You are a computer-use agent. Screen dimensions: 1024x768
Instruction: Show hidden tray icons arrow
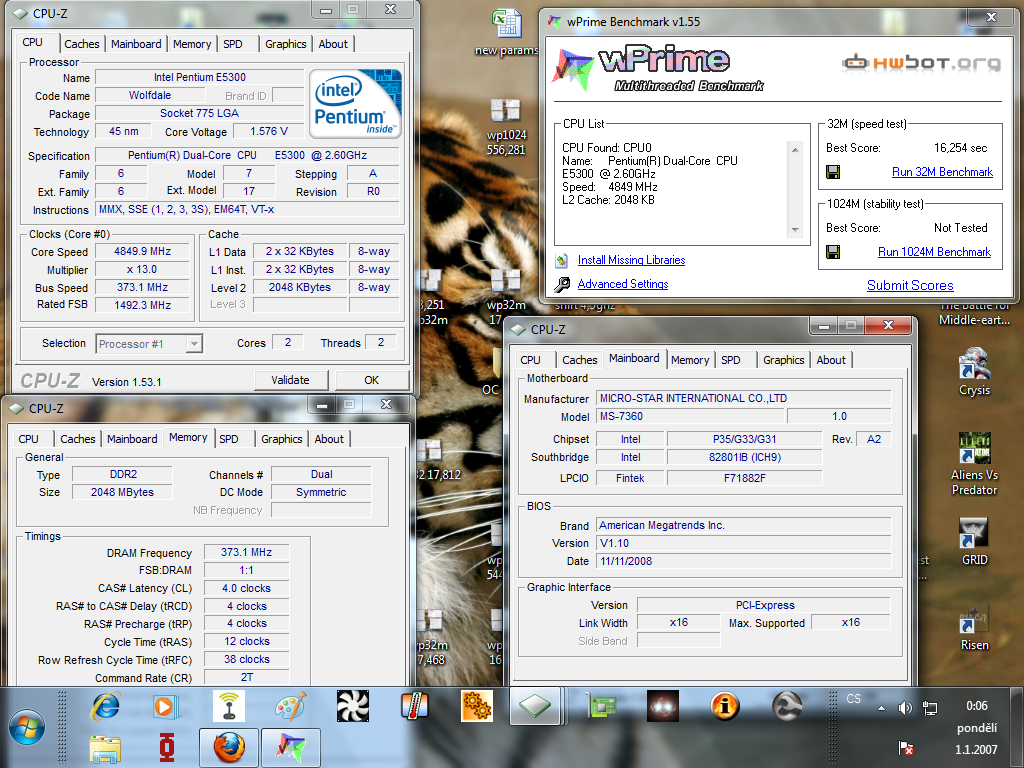pos(881,708)
